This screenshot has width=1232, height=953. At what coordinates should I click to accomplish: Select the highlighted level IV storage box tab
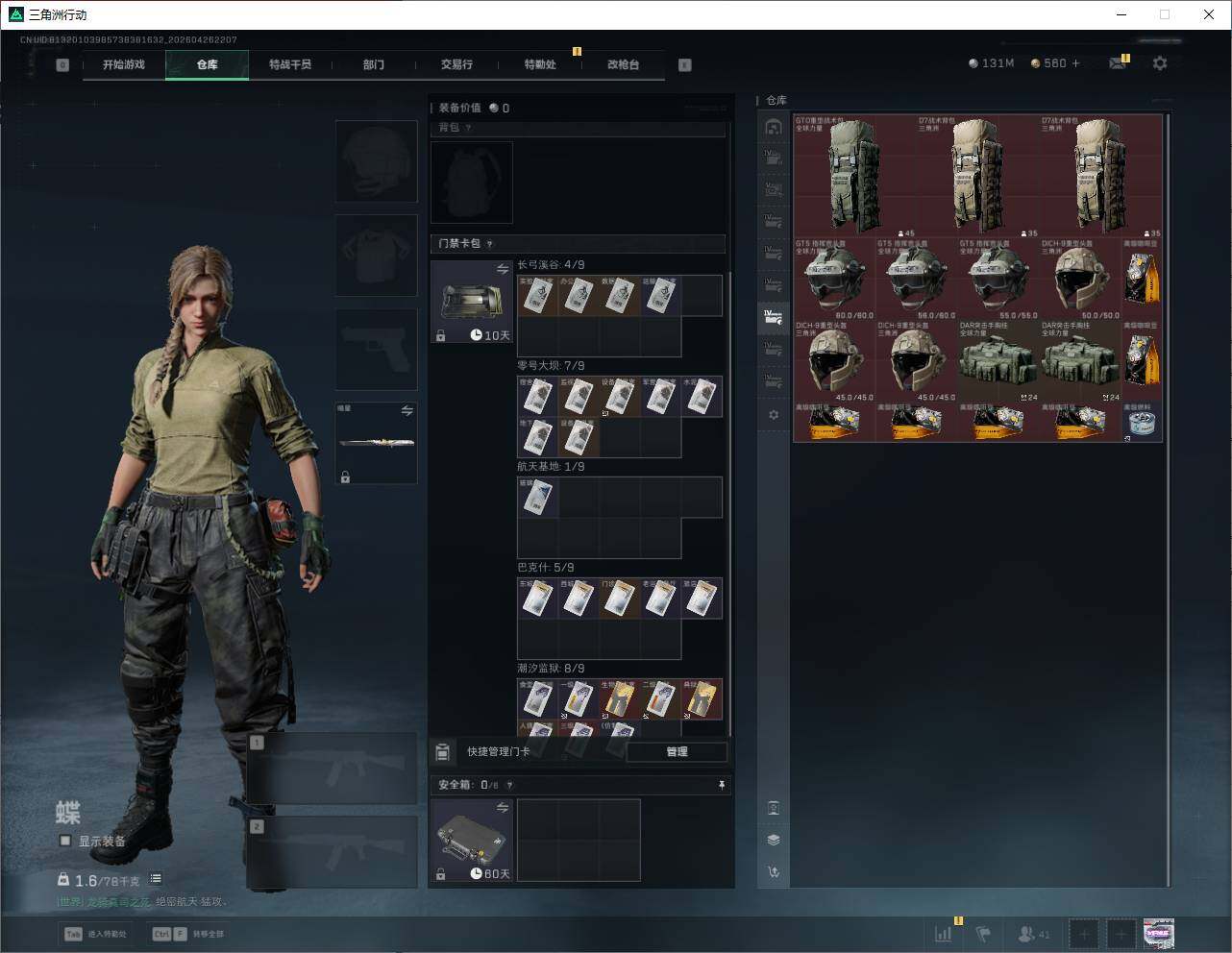pos(774,316)
